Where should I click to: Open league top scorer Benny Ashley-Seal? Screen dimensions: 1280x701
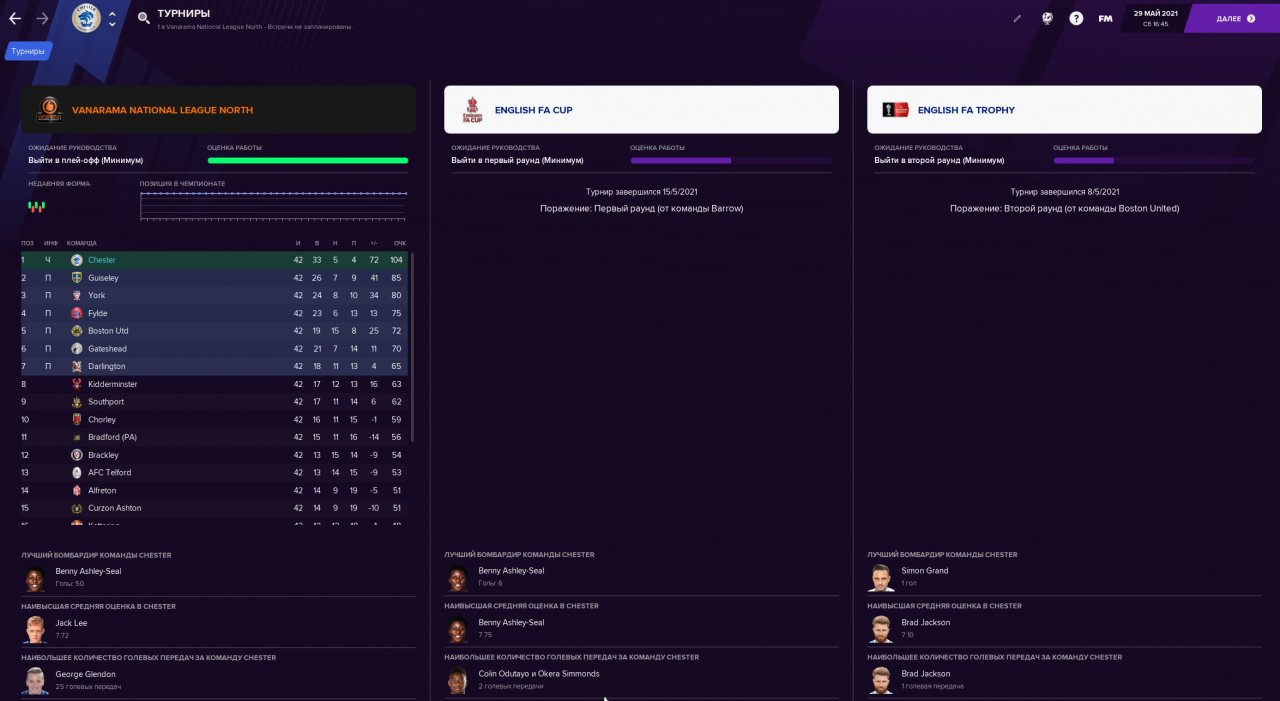click(x=88, y=571)
